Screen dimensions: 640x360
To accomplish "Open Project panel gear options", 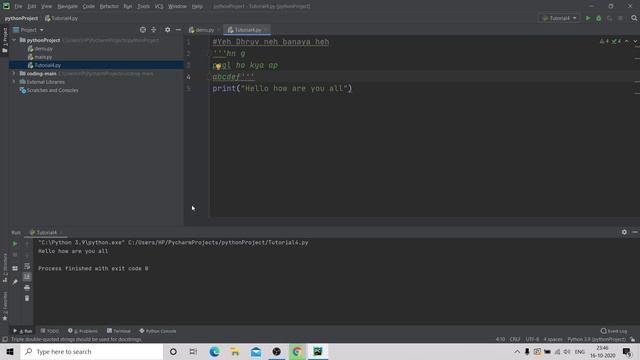I will [x=167, y=30].
